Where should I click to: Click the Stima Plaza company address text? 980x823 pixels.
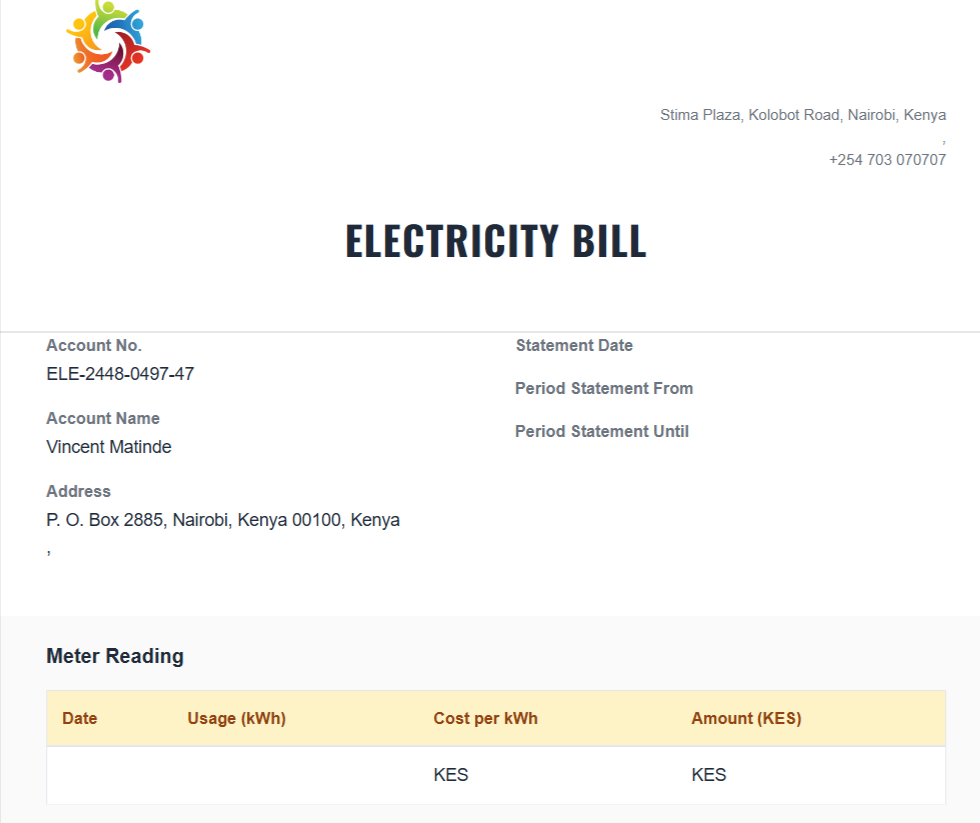tap(802, 115)
